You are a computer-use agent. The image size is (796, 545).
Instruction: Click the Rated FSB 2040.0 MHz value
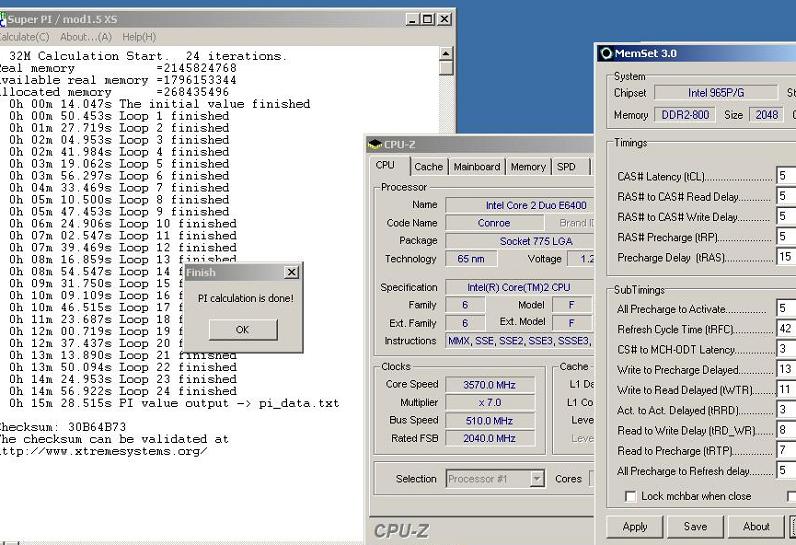coord(489,438)
